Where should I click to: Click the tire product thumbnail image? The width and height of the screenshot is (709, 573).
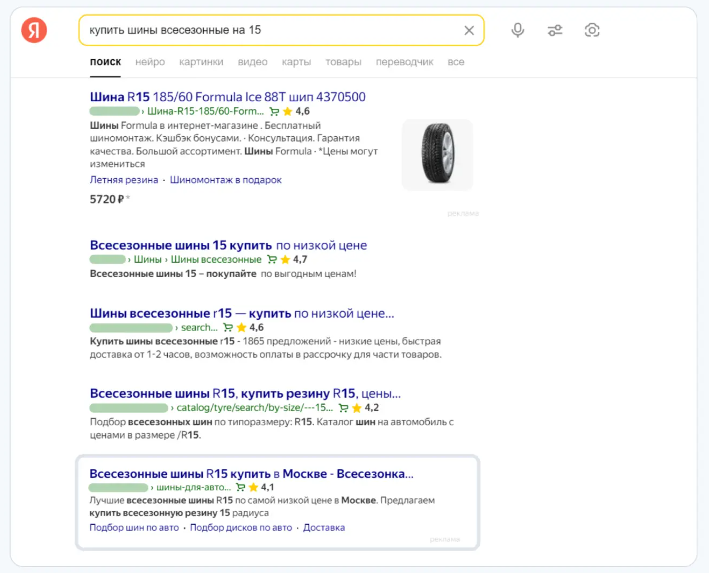point(437,155)
